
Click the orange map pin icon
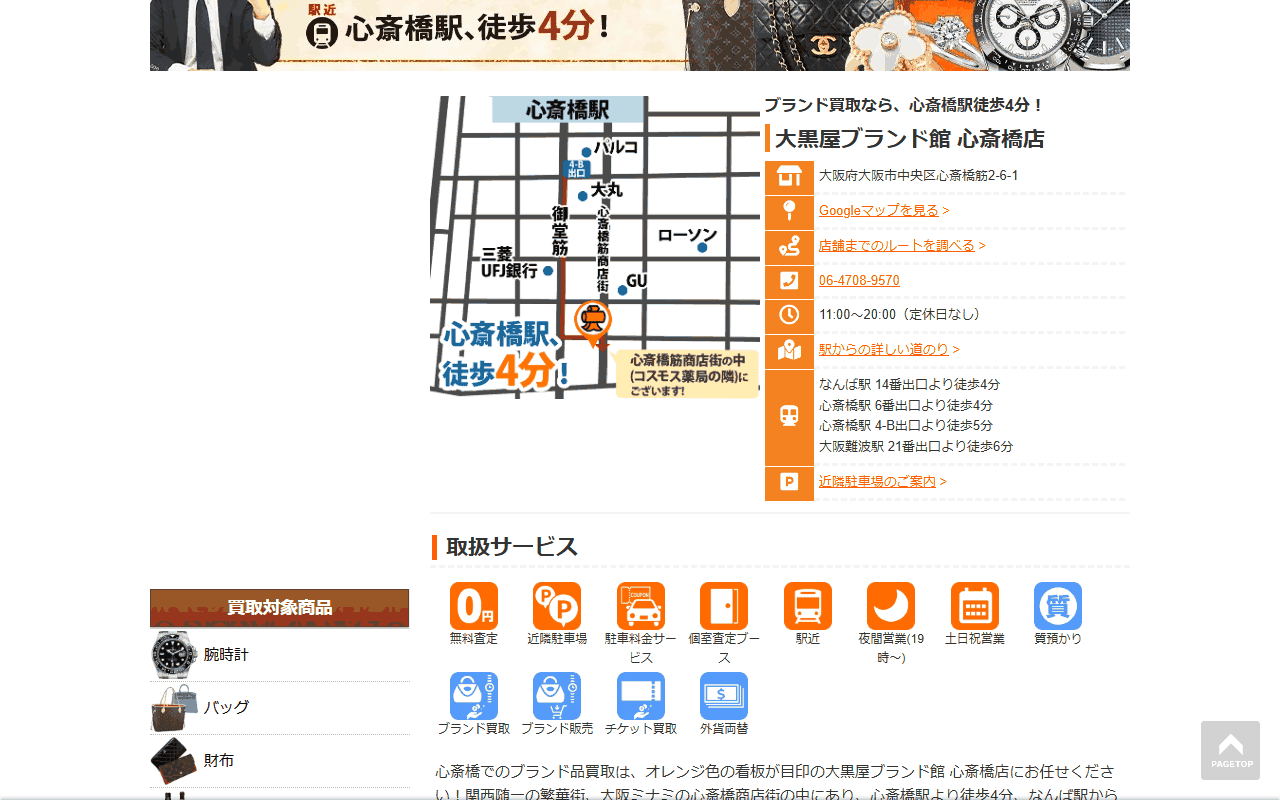[789, 212]
